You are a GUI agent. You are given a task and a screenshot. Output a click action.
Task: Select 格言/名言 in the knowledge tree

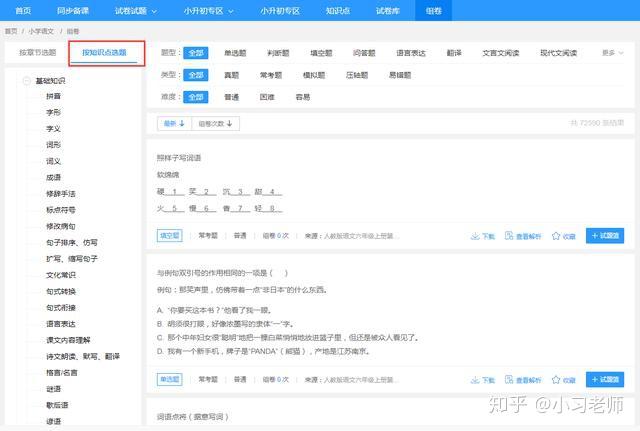tap(62, 373)
